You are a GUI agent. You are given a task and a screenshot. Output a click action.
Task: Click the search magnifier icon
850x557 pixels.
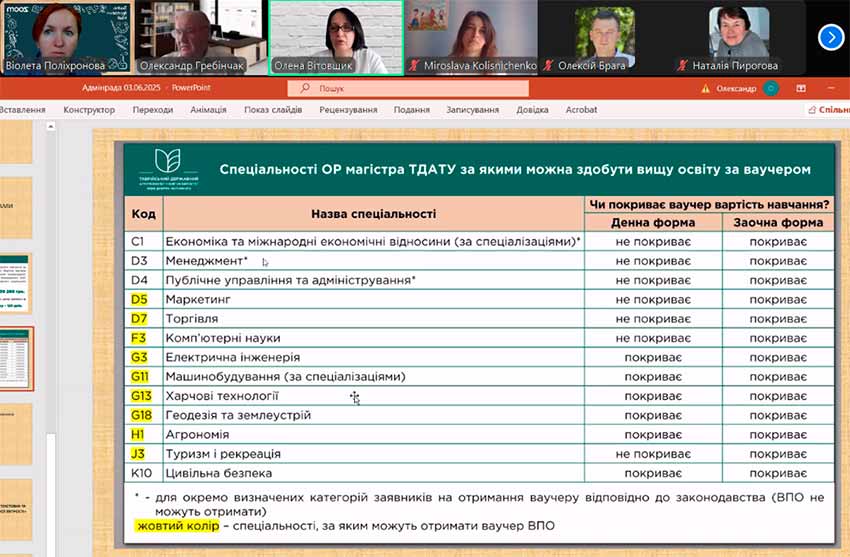pos(309,88)
